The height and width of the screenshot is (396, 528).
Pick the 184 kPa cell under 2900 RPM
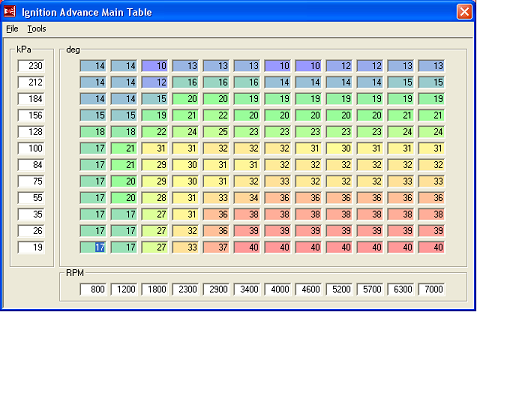(217, 99)
